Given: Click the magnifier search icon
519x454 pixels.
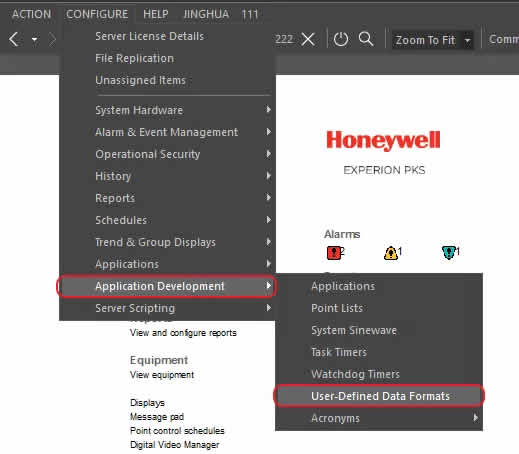Looking at the screenshot, I should [366, 39].
